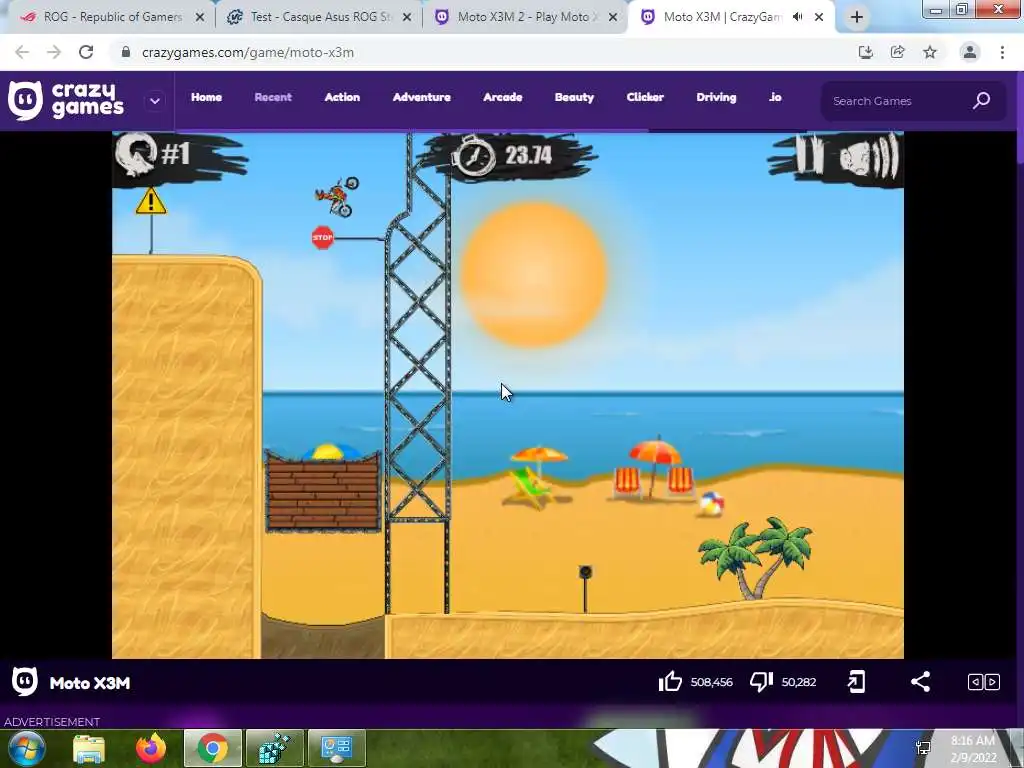This screenshot has width=1024, height=768.
Task: Open the Windows Start menu
Action: tap(26, 748)
